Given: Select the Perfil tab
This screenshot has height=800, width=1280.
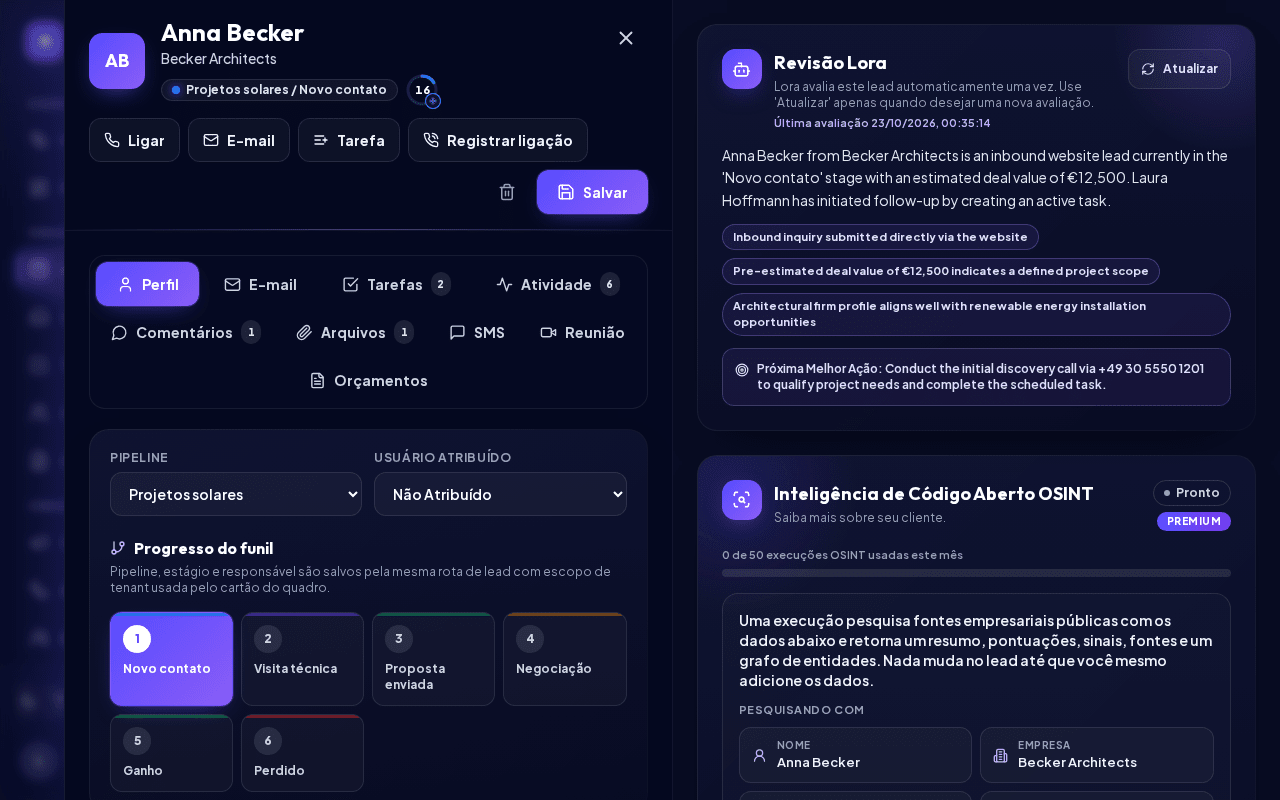Looking at the screenshot, I should tap(148, 284).
